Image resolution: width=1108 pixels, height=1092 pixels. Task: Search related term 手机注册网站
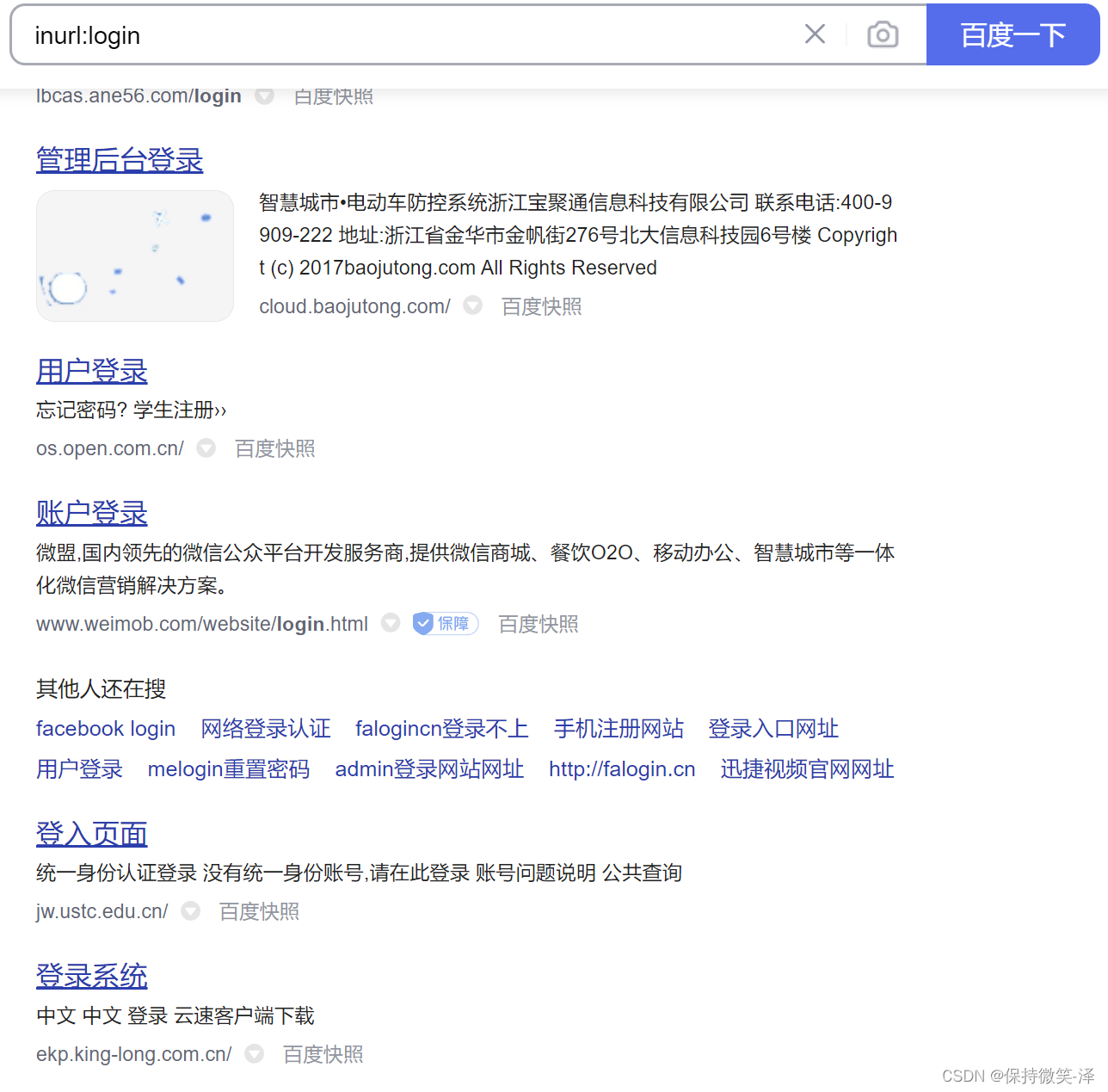(619, 729)
